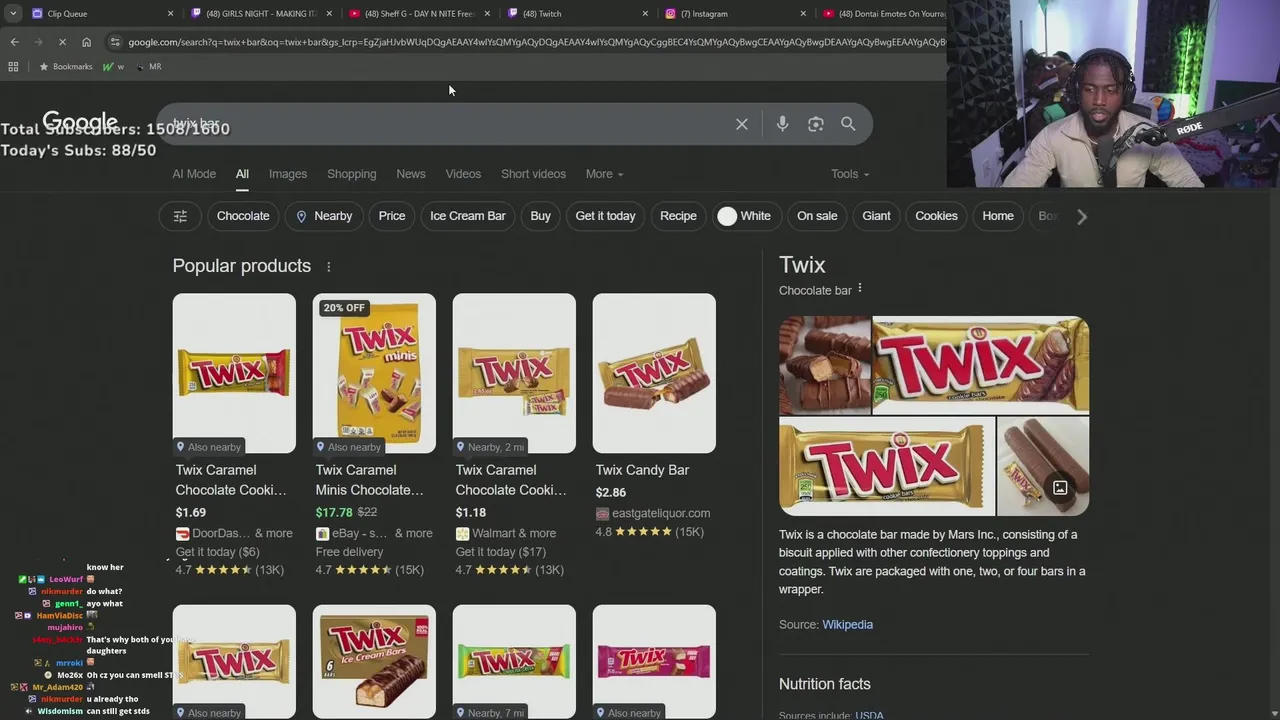Open the MR bookmark

tap(149, 67)
